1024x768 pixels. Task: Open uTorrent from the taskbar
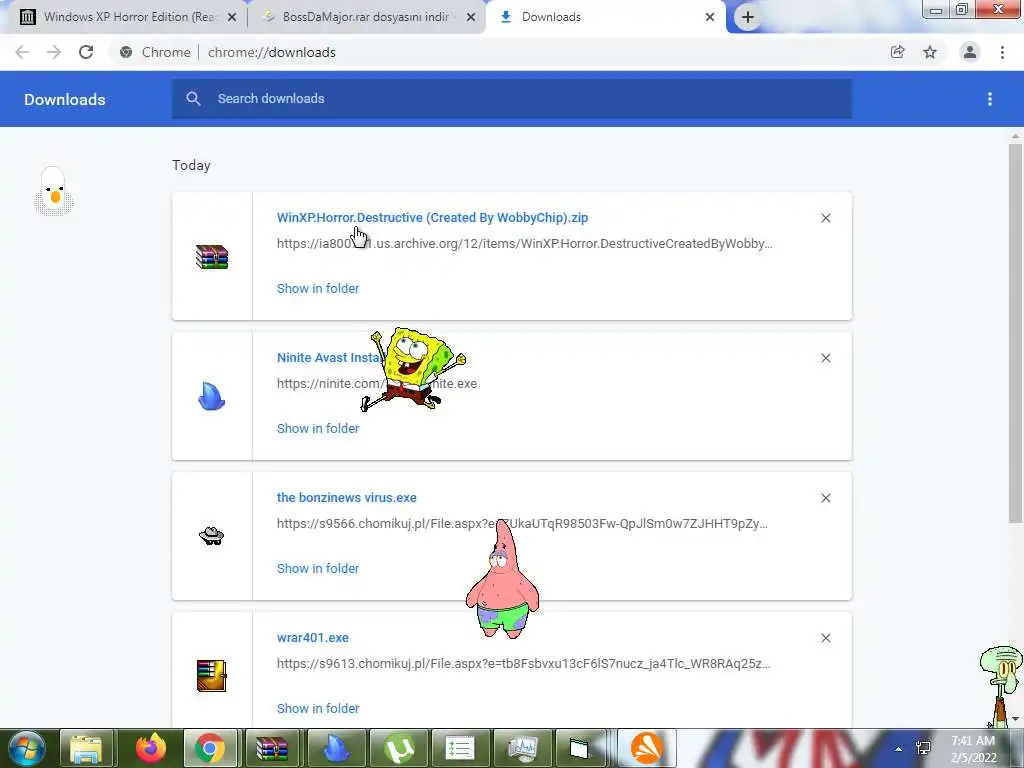(399, 748)
